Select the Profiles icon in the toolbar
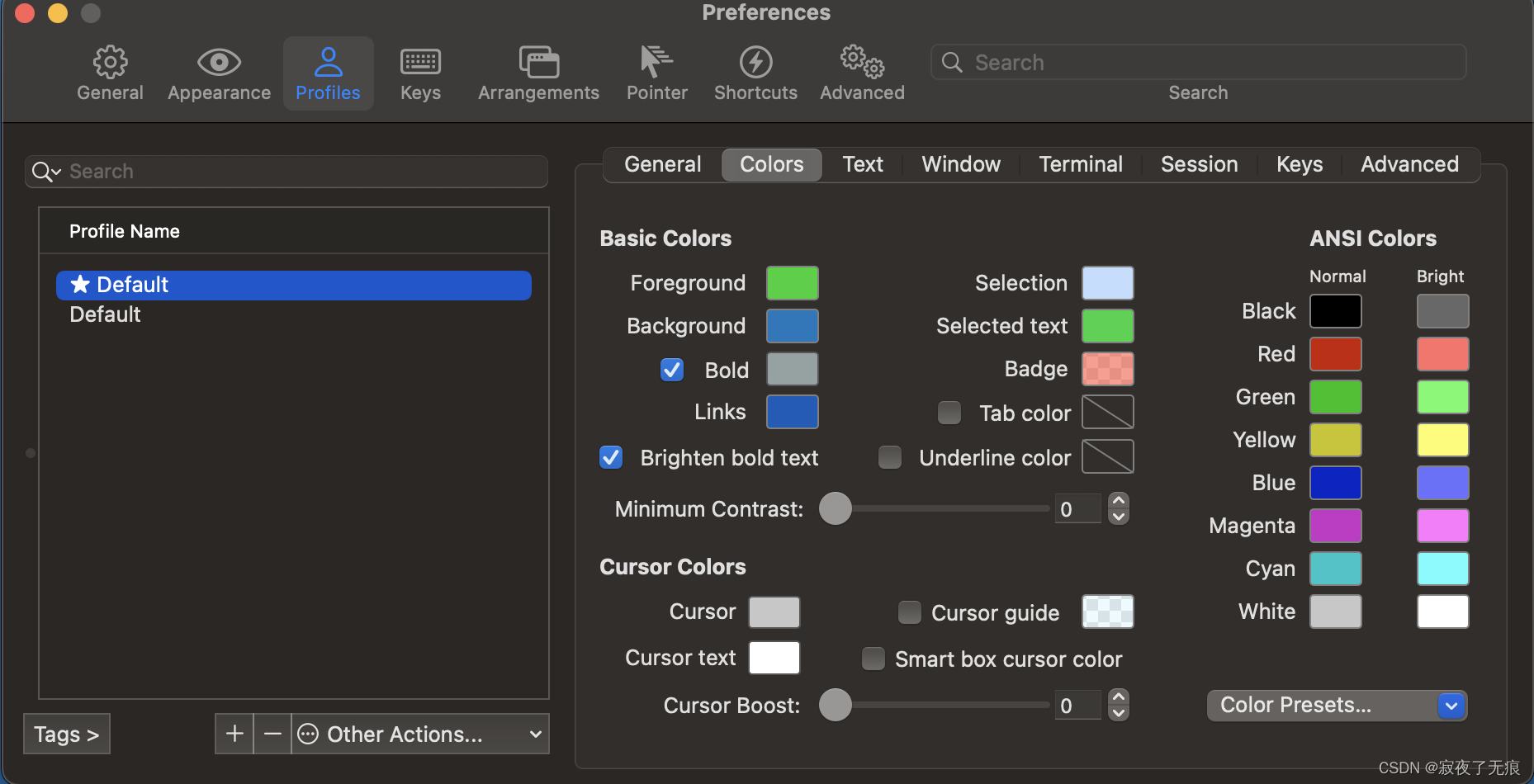 [328, 73]
